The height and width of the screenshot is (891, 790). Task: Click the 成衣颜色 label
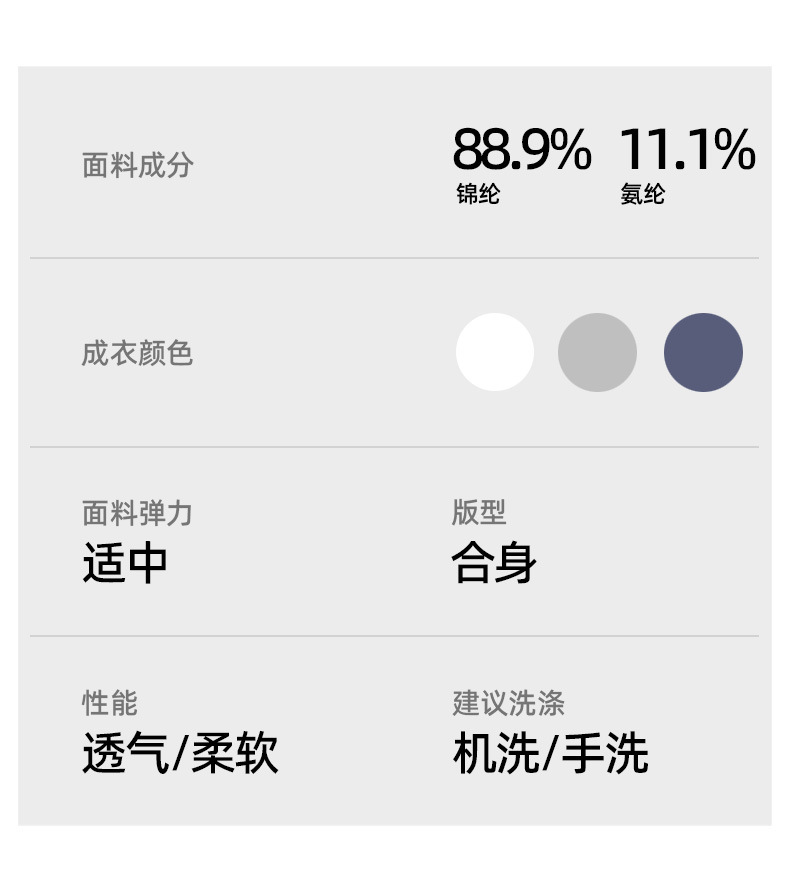click(x=137, y=353)
